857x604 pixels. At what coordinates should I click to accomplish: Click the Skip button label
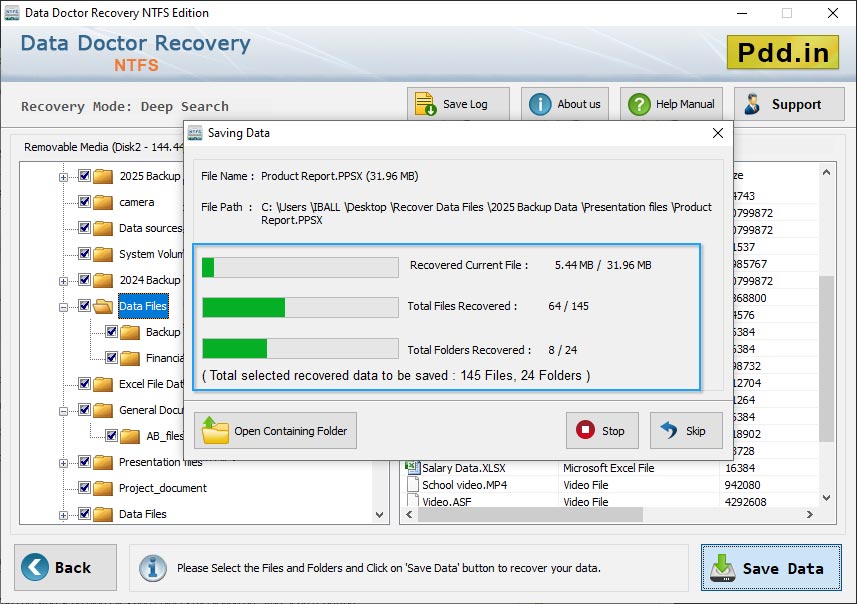pyautogui.click(x=696, y=431)
